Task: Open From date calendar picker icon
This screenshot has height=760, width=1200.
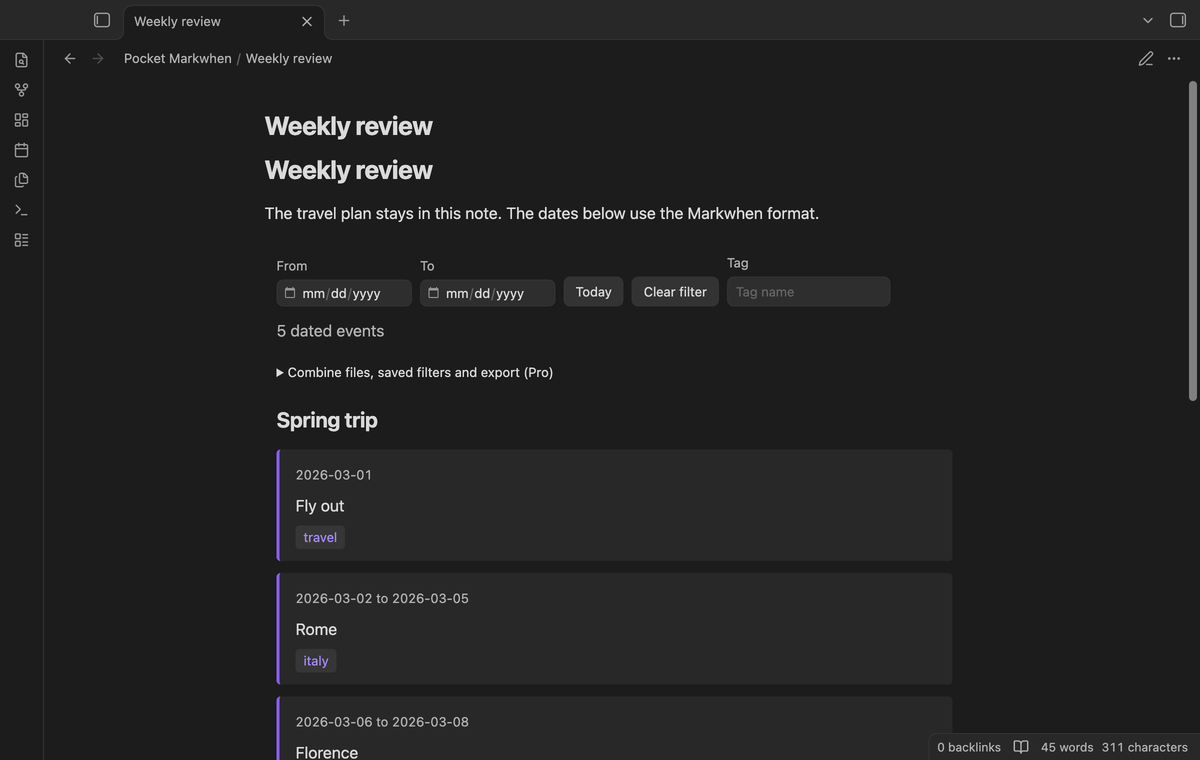Action: click(x=290, y=293)
